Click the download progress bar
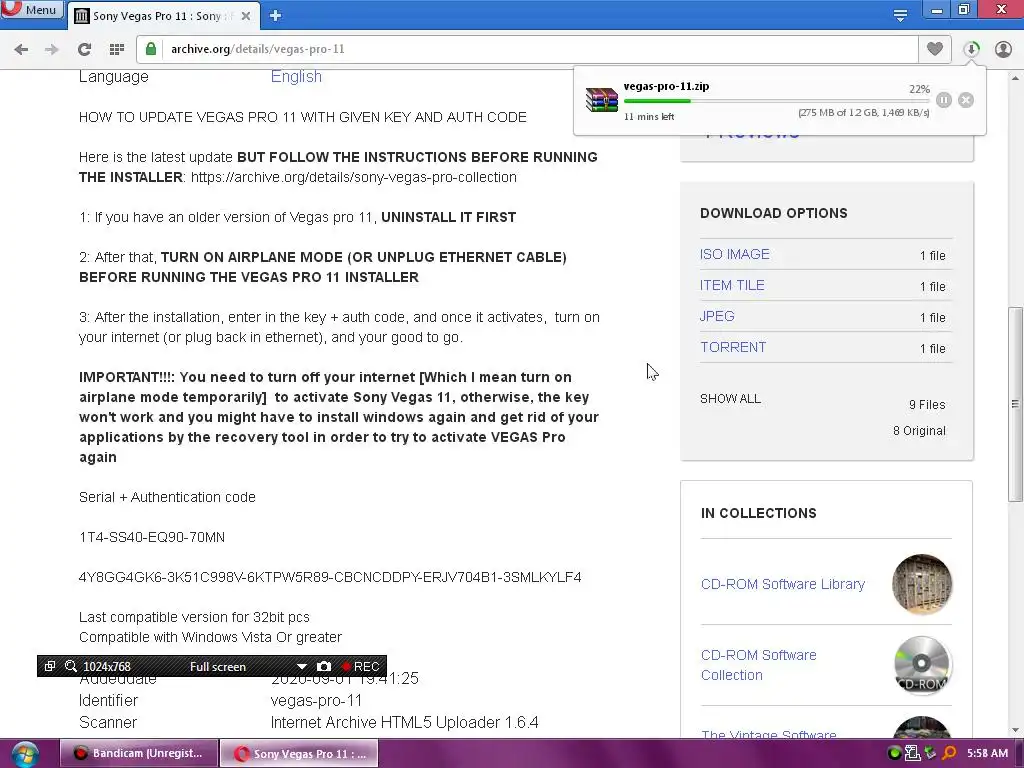 point(777,101)
